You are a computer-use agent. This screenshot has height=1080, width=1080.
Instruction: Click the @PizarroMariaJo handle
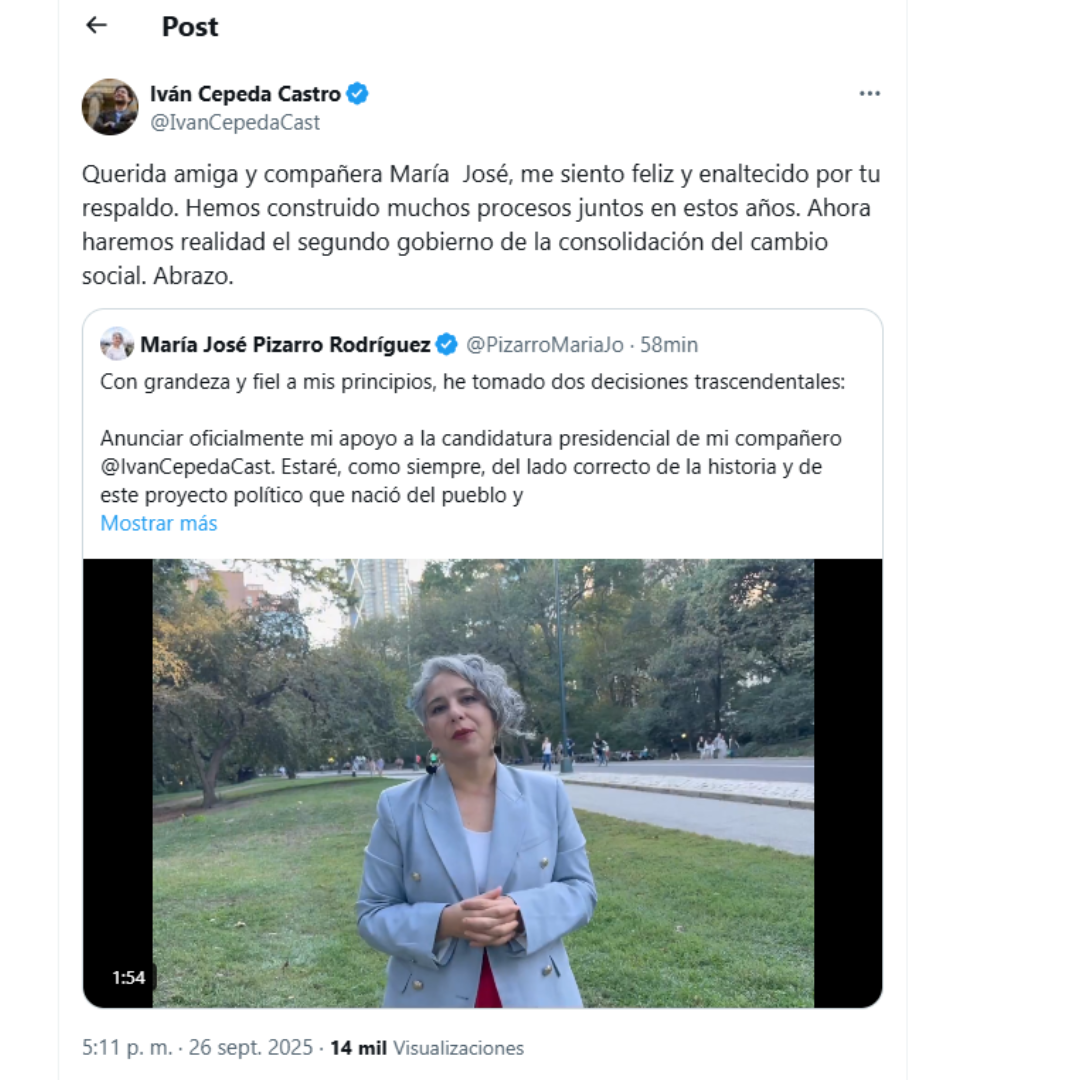point(544,345)
